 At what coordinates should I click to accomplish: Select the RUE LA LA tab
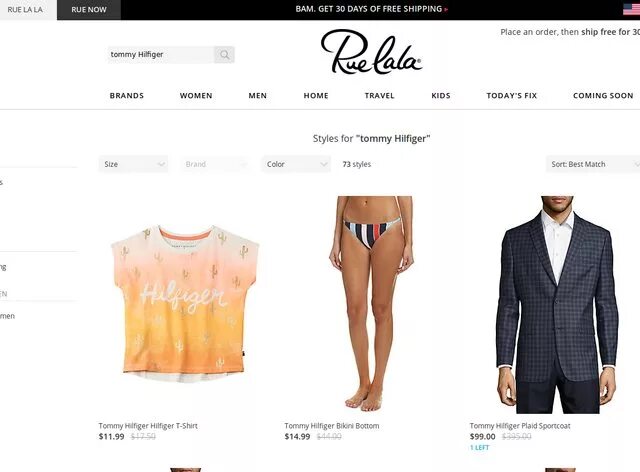coord(25,10)
